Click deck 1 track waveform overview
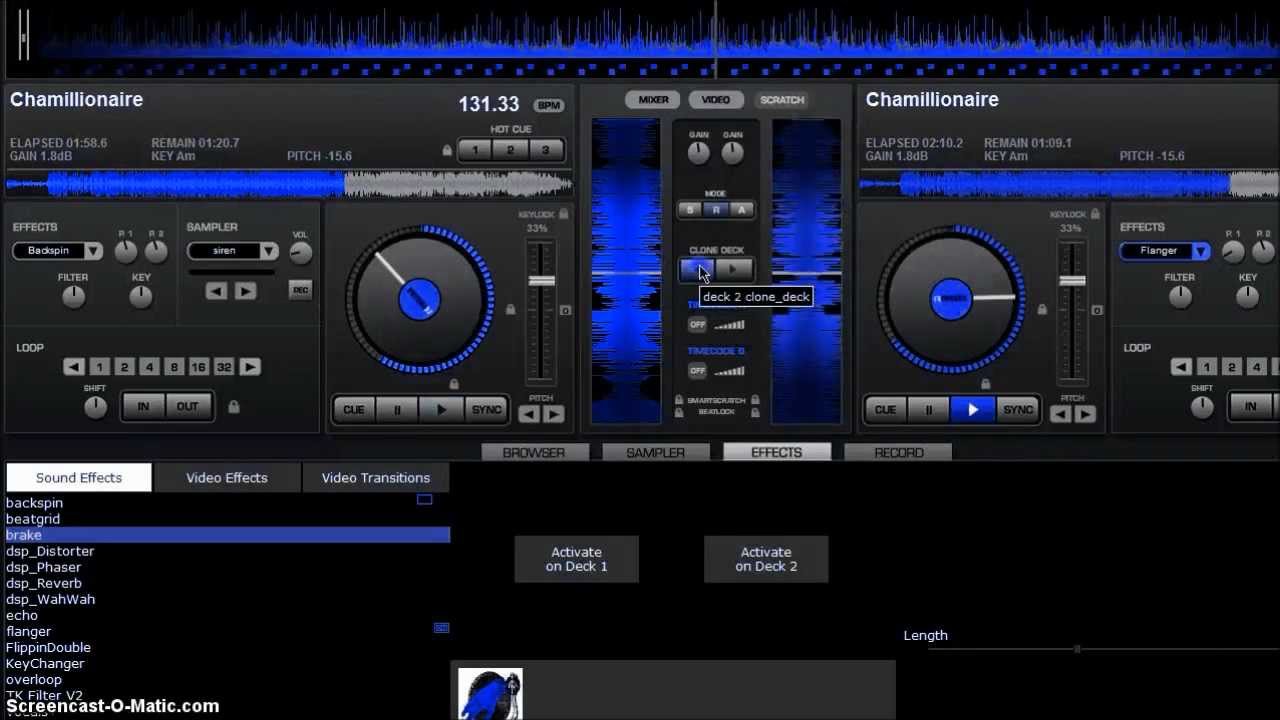The height and width of the screenshot is (720, 1280). (289, 184)
